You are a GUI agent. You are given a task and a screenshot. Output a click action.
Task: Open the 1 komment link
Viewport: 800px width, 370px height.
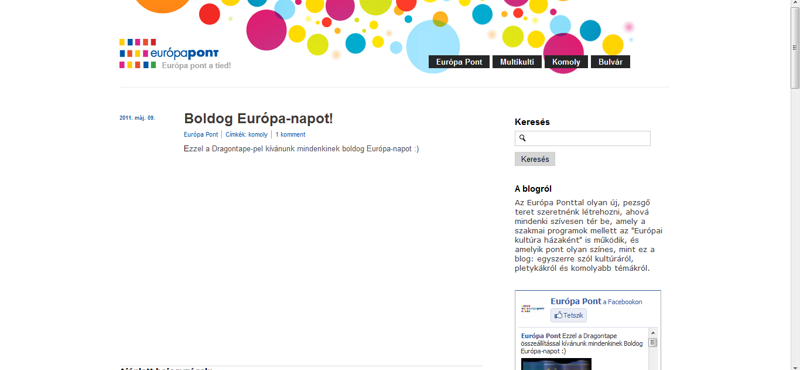click(290, 135)
